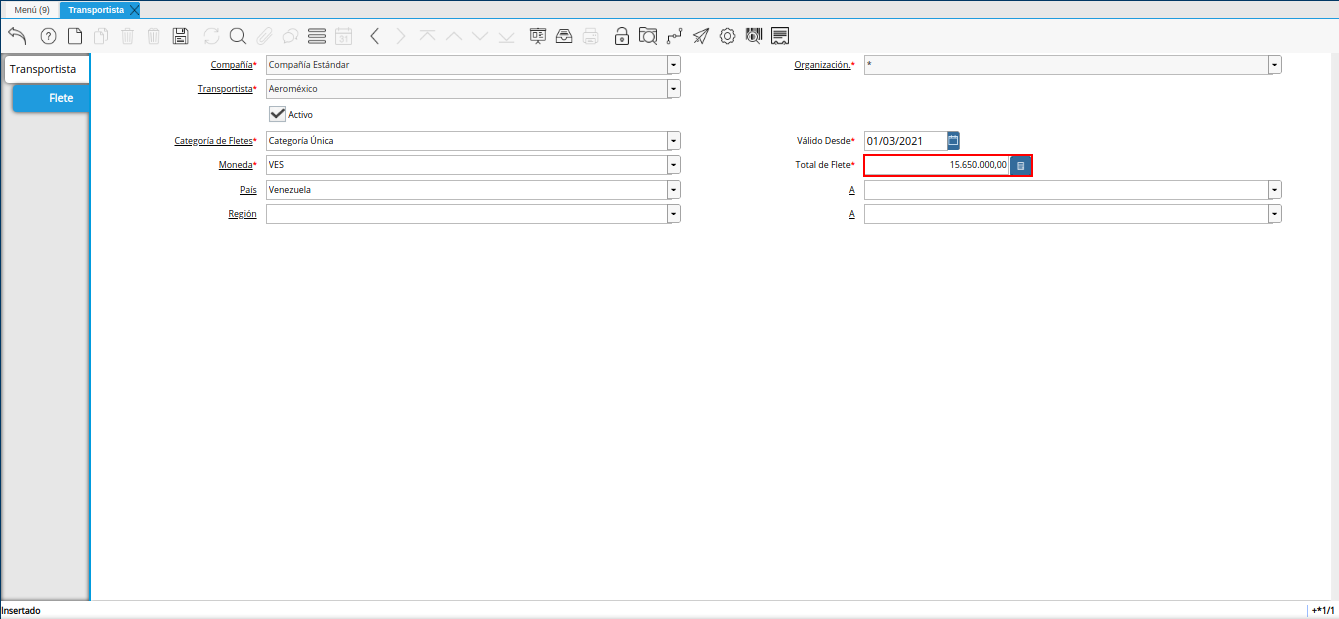Close the Transportista window tab
Viewport: 1339px width, 619px height.
coord(135,9)
